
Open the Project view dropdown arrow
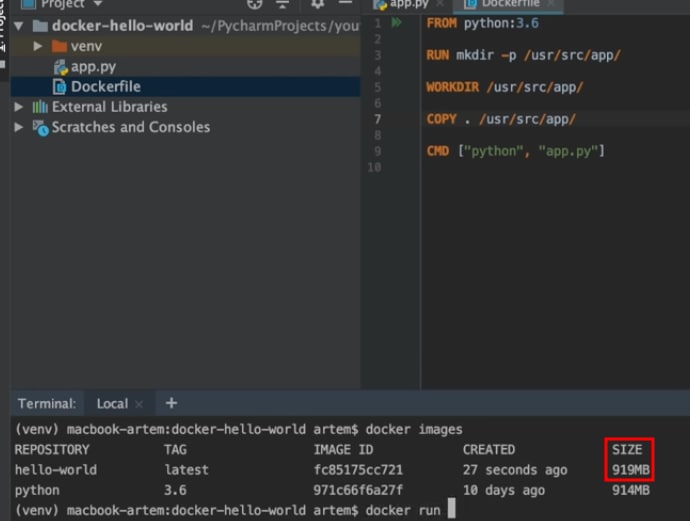pos(98,4)
